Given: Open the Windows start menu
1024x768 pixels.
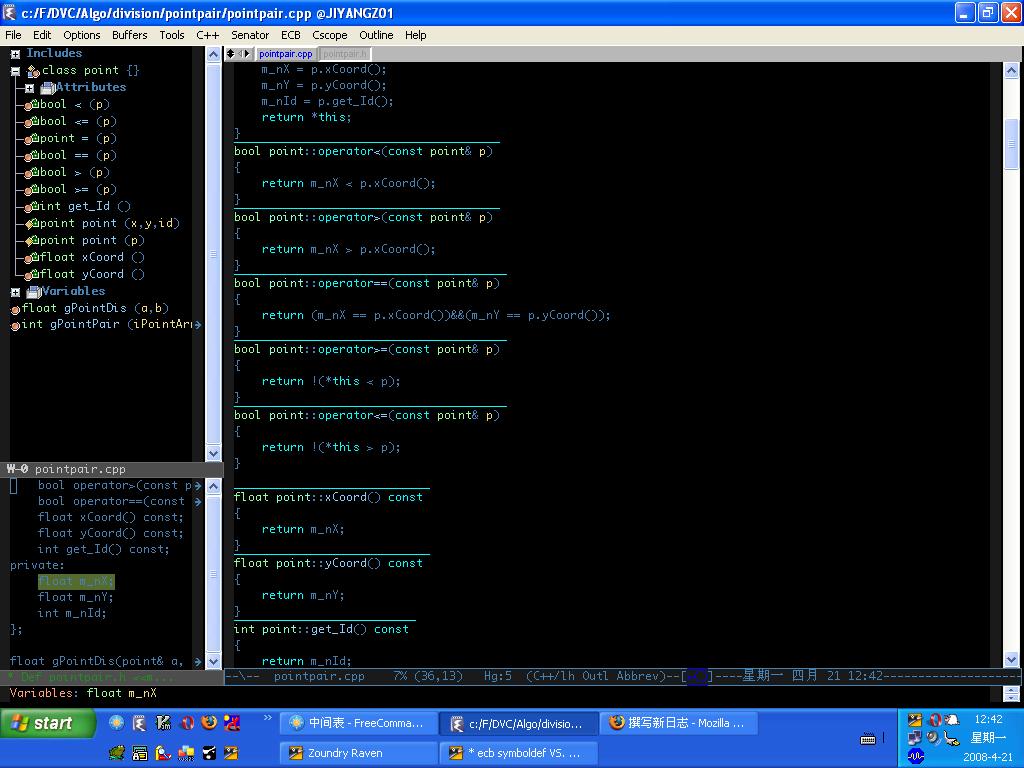Looking at the screenshot, I should pos(48,723).
